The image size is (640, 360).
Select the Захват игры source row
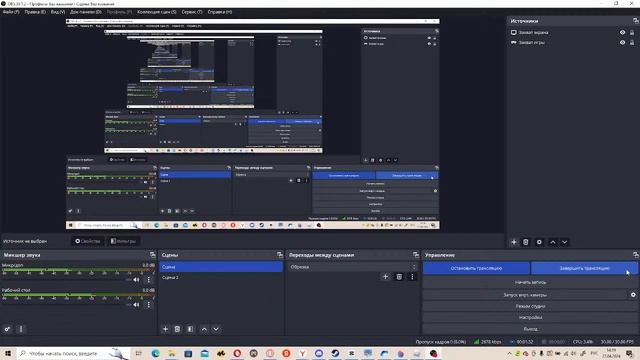pyautogui.click(x=573, y=42)
